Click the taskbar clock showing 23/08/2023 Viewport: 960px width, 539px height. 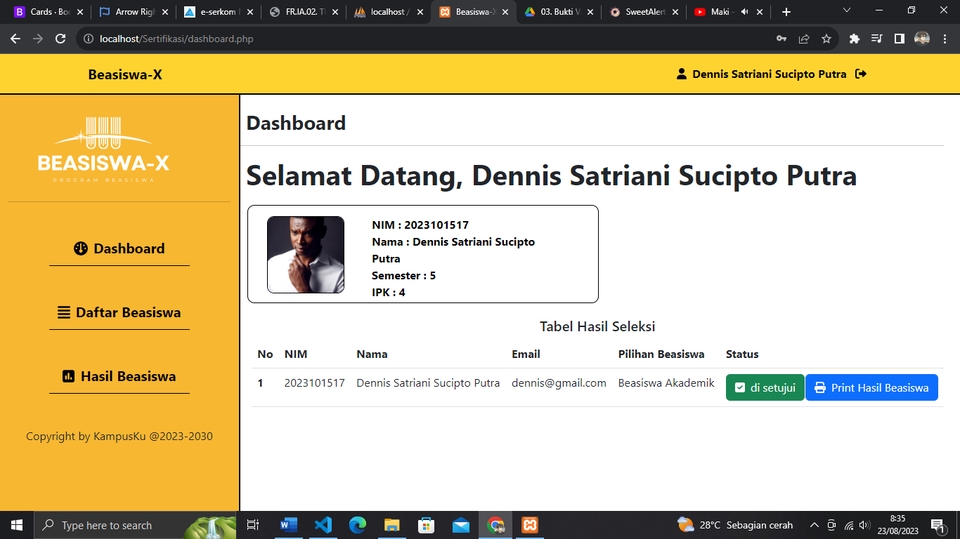(x=898, y=525)
